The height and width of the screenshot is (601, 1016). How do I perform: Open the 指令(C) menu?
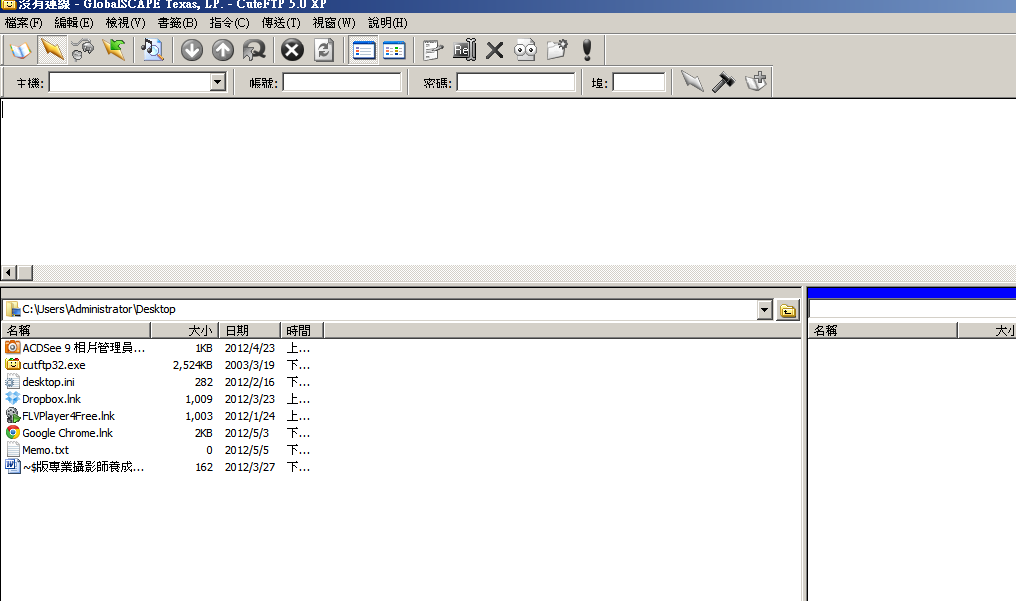(229, 23)
